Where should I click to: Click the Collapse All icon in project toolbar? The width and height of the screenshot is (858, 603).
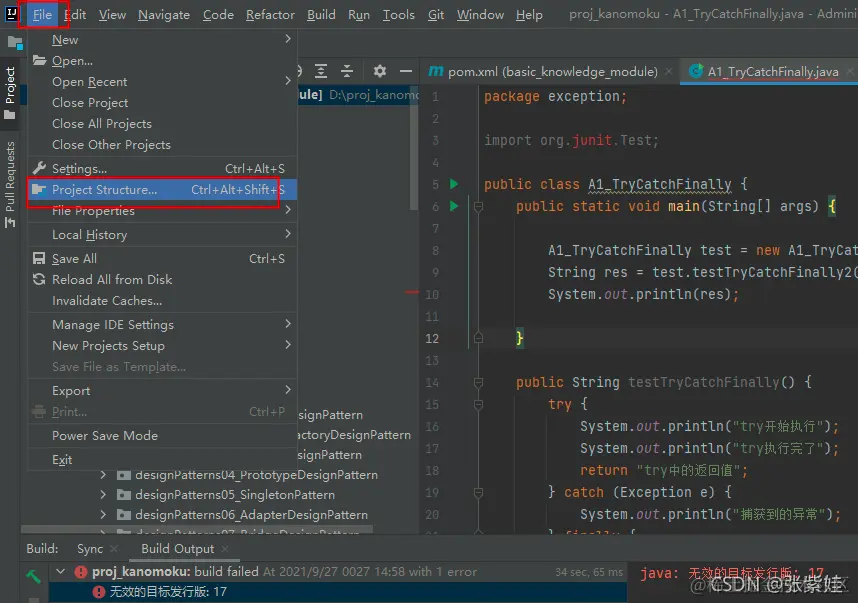pyautogui.click(x=347, y=71)
